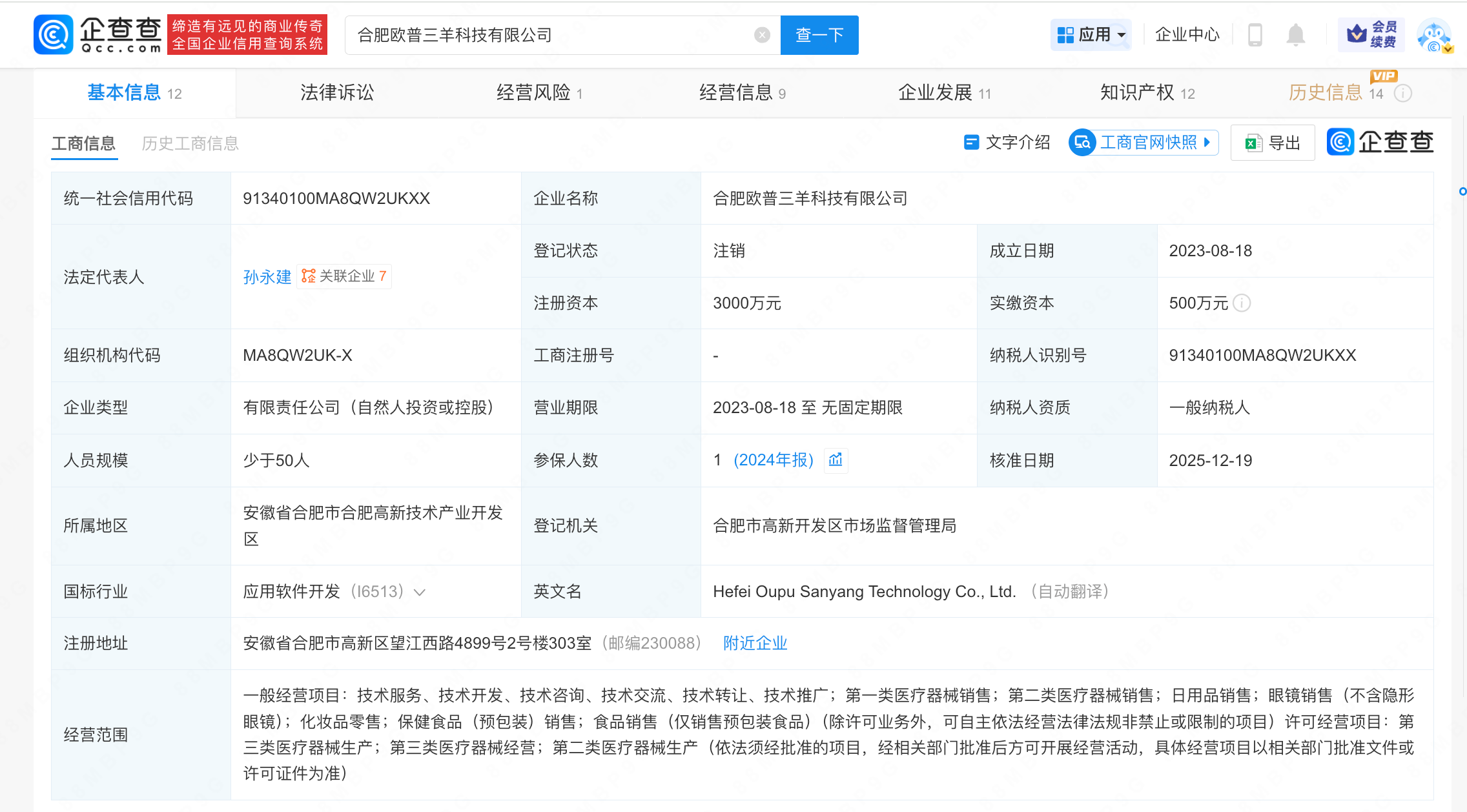
Task: Expand the 应用软件开发 industry chevron
Action: point(420,592)
